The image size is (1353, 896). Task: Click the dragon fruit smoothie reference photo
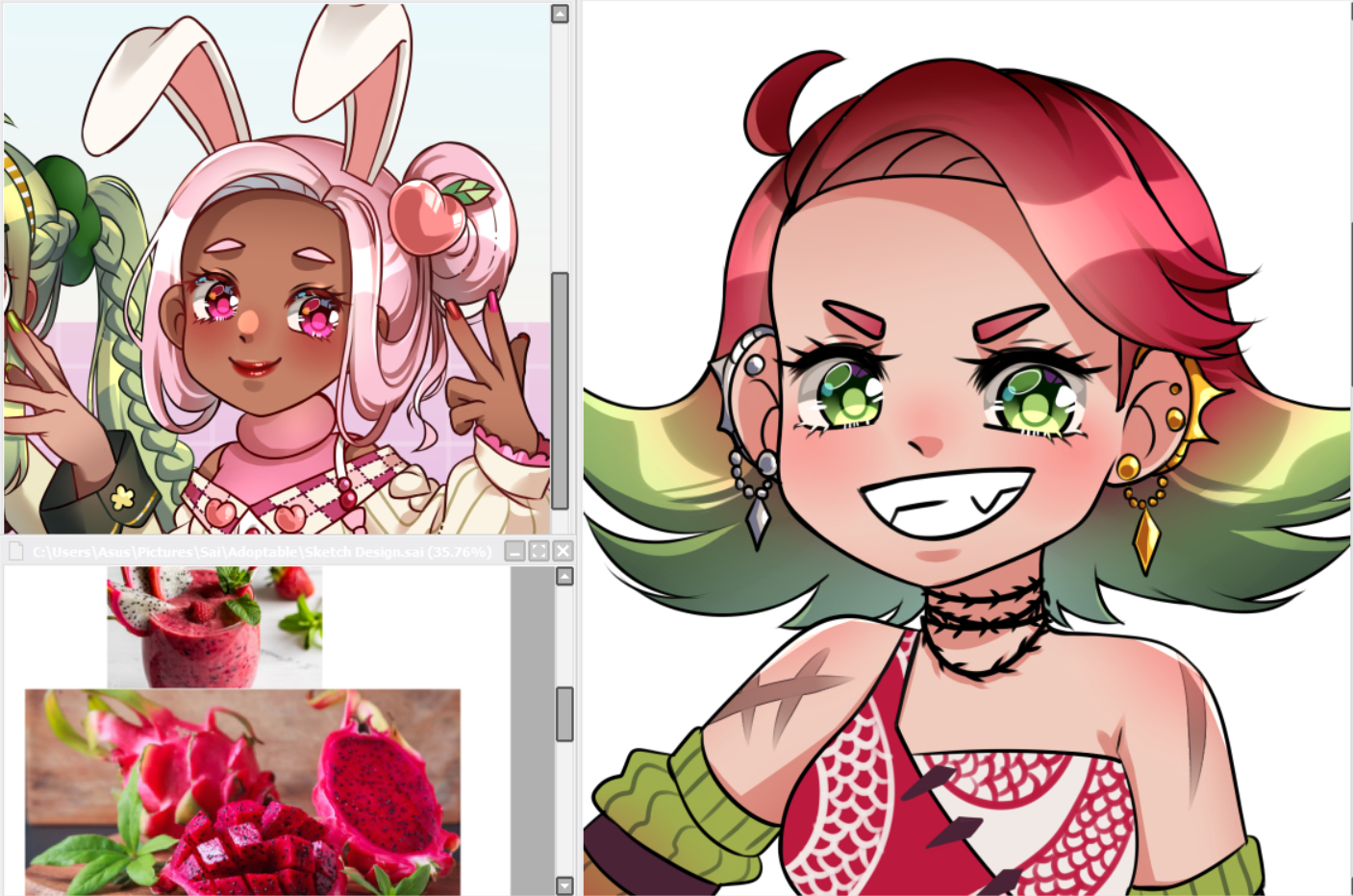pos(213,625)
